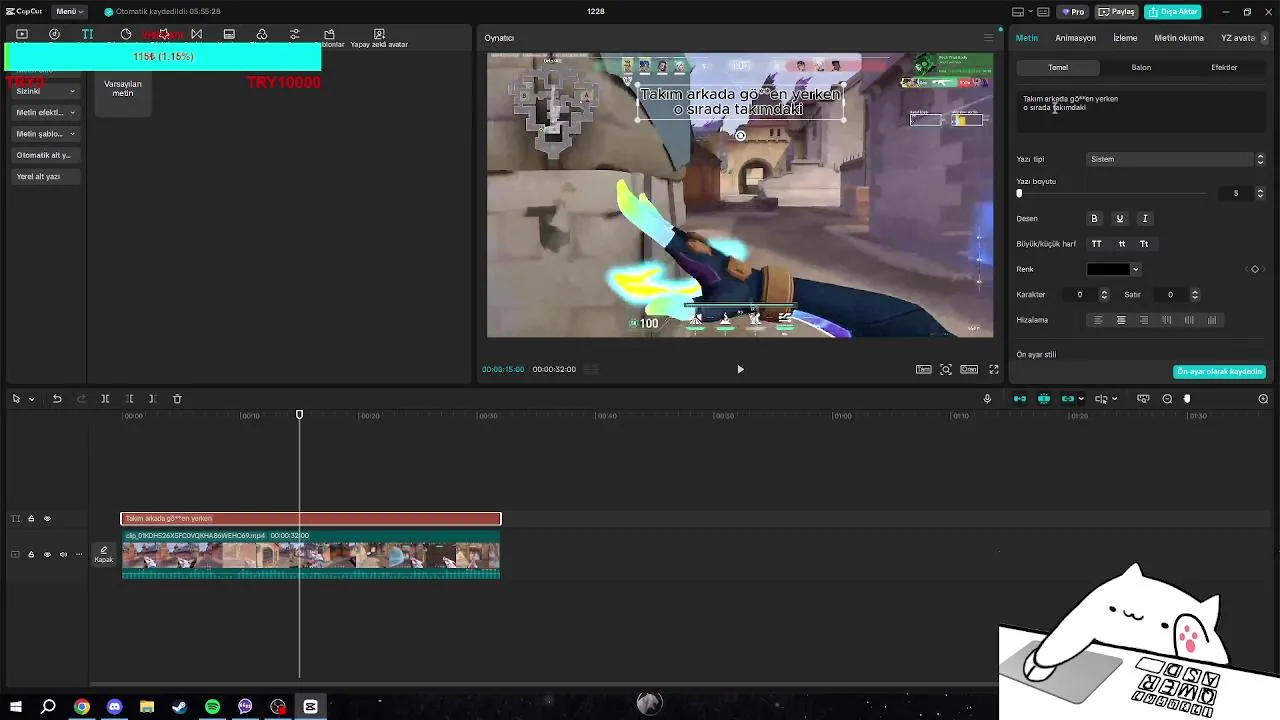Expand the Metin efekti category

point(45,113)
